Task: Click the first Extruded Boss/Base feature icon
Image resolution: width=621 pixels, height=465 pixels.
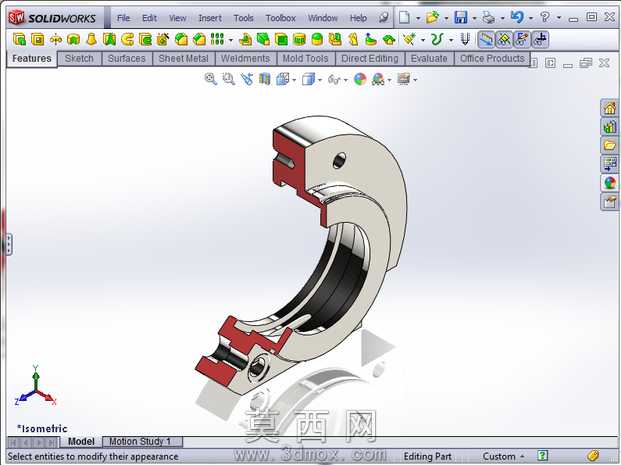Action: point(19,40)
